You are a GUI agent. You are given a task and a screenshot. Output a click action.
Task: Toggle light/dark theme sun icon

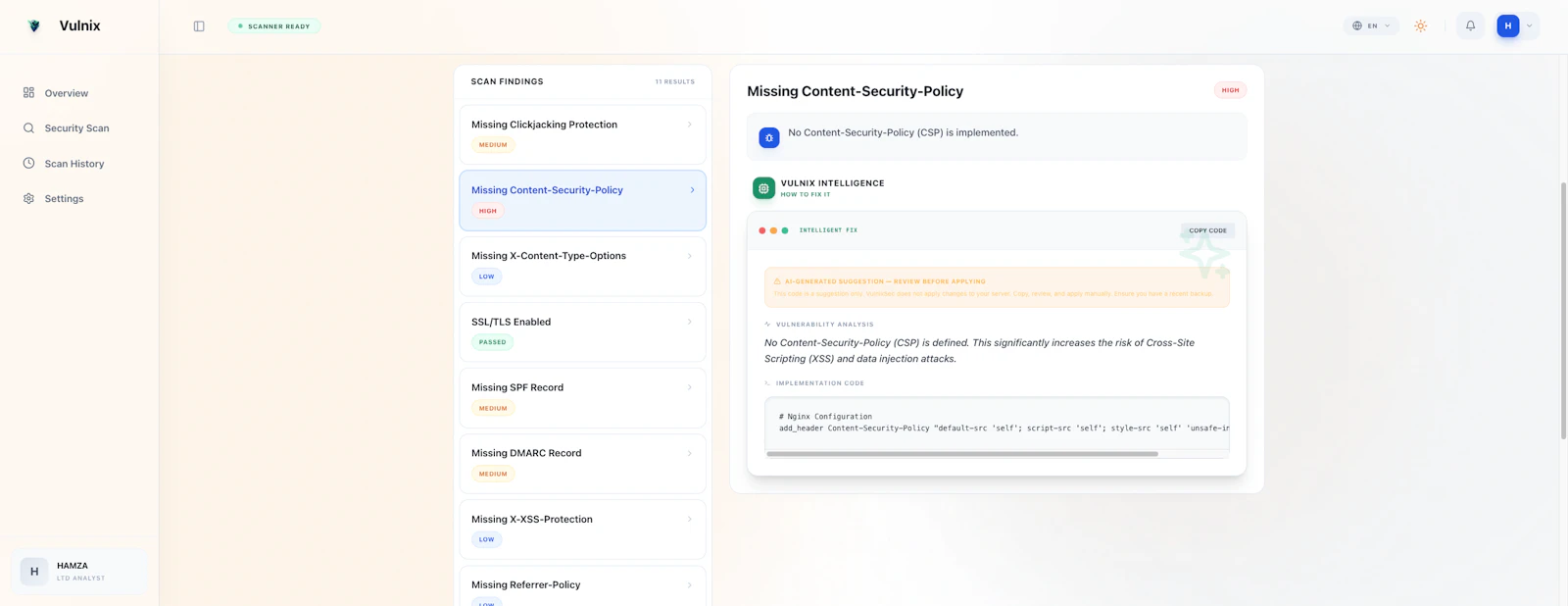point(1420,26)
